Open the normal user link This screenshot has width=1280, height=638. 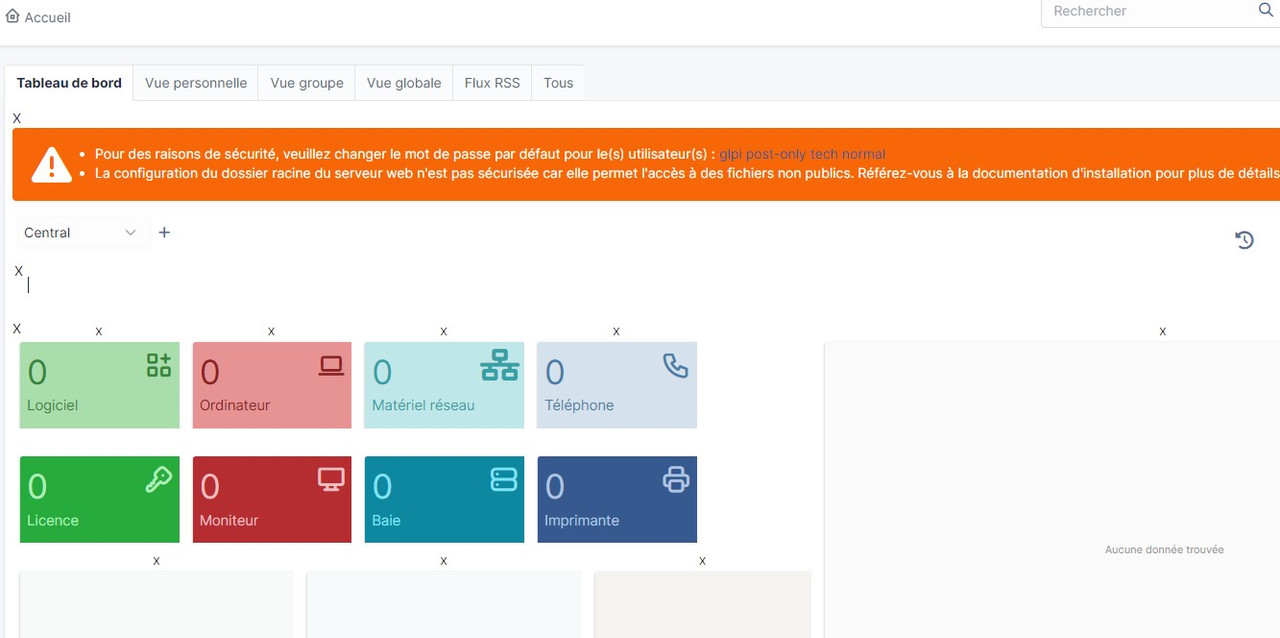(863, 154)
